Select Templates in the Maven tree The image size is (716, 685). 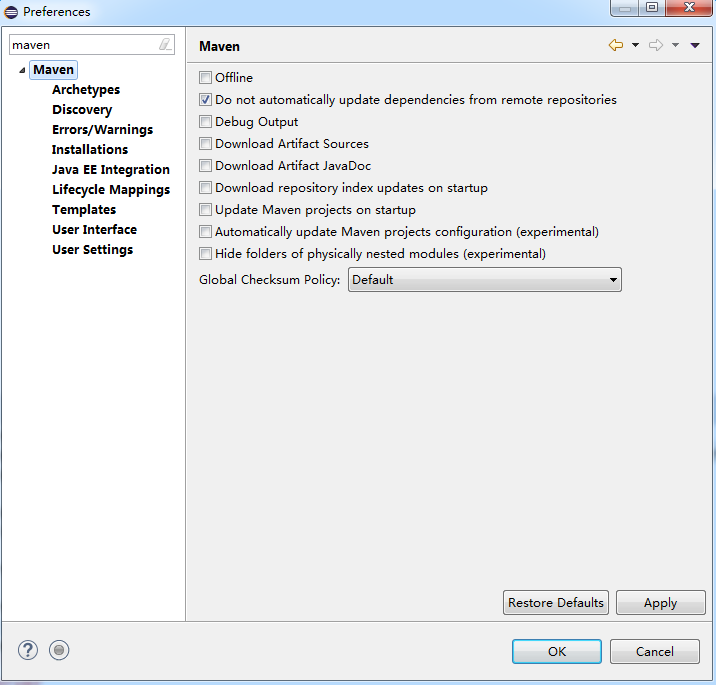pyautogui.click(x=84, y=210)
